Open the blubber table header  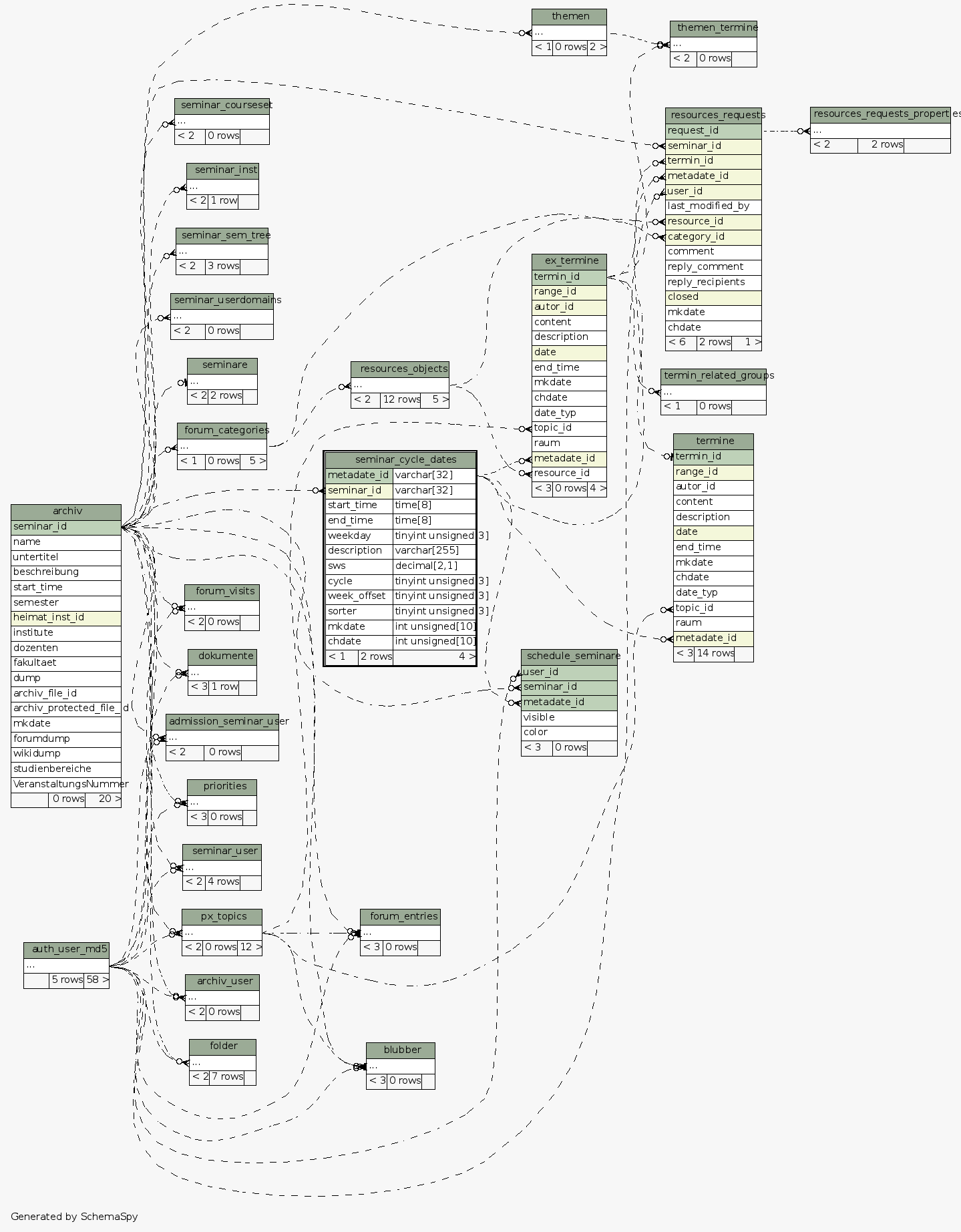tap(400, 1050)
